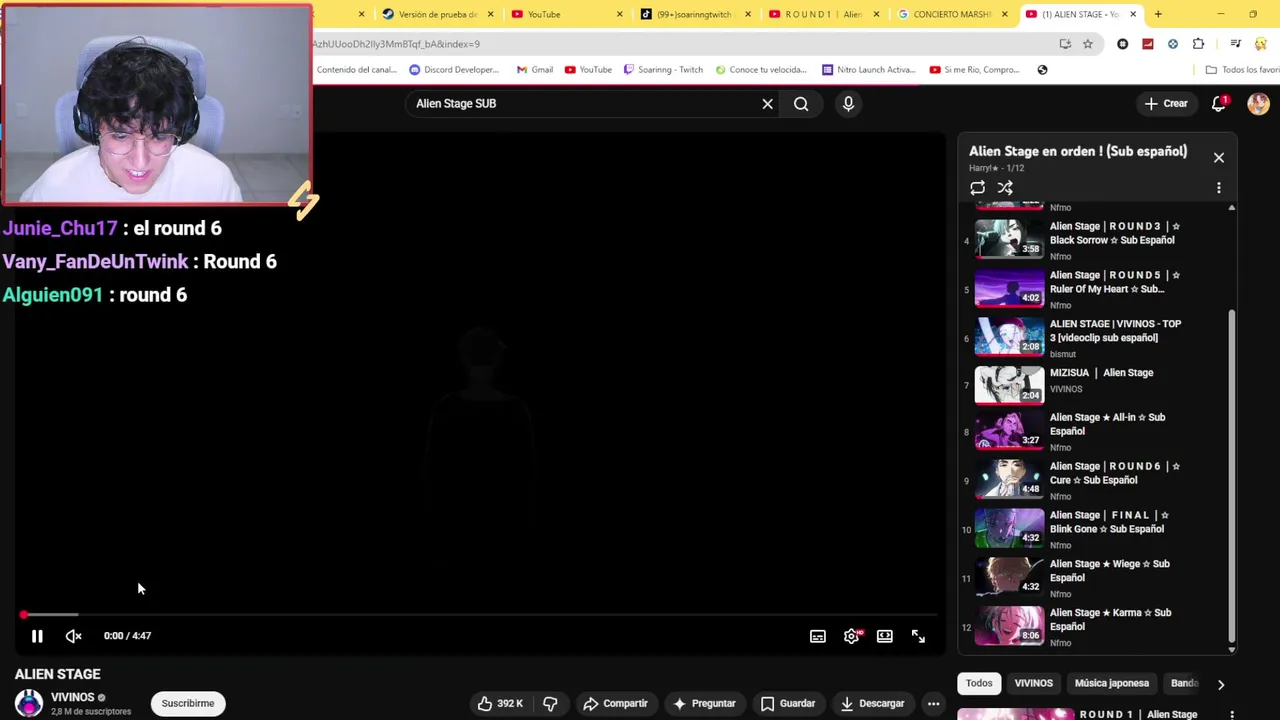Bookmark this page with the star icon
This screenshot has width=1280, height=720.
(x=1088, y=44)
